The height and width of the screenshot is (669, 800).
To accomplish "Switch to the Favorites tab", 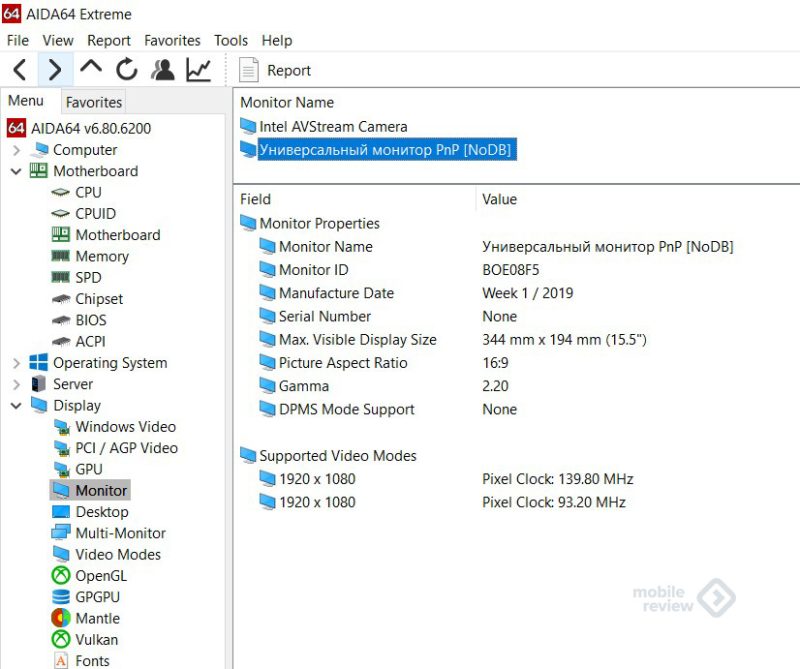I will [94, 102].
